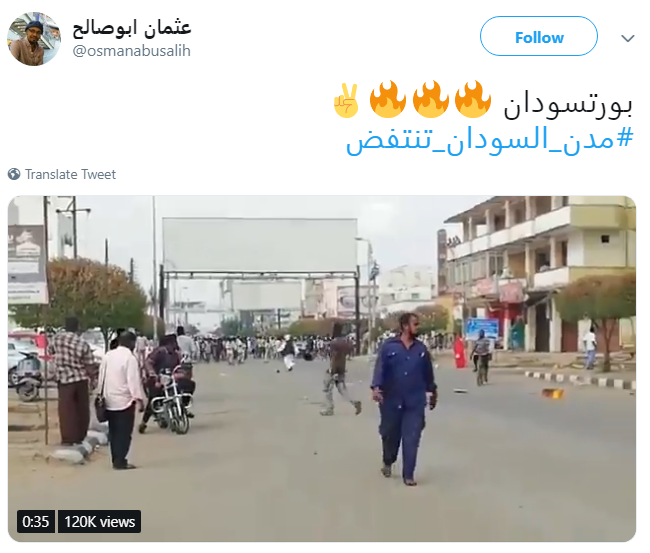Open the Arabic display name عثمان ابوصالح
The height and width of the screenshot is (553, 650).
[131, 29]
